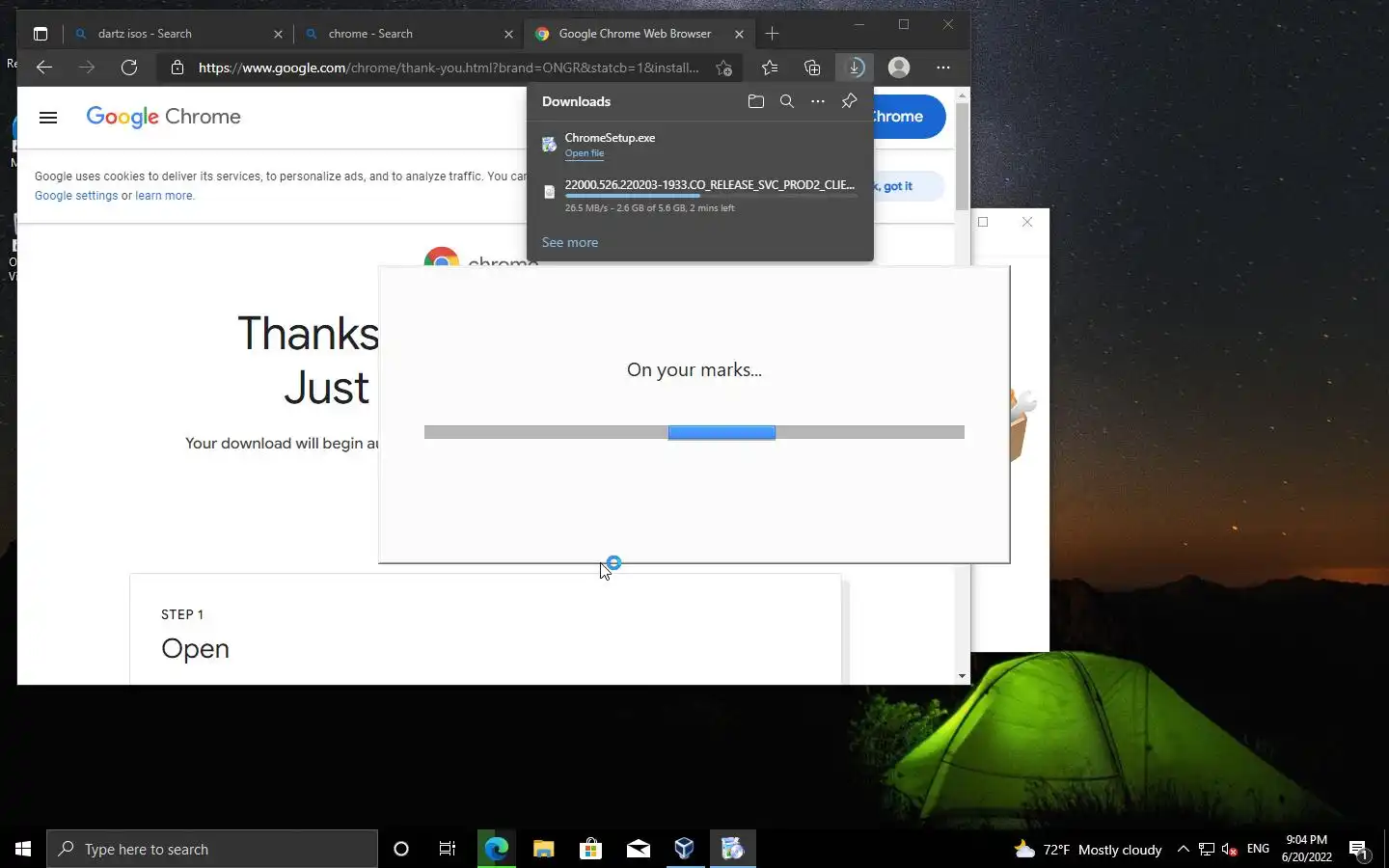Click the Ok, got it cookie button
Image resolution: width=1389 pixels, height=868 pixels.
(x=909, y=186)
